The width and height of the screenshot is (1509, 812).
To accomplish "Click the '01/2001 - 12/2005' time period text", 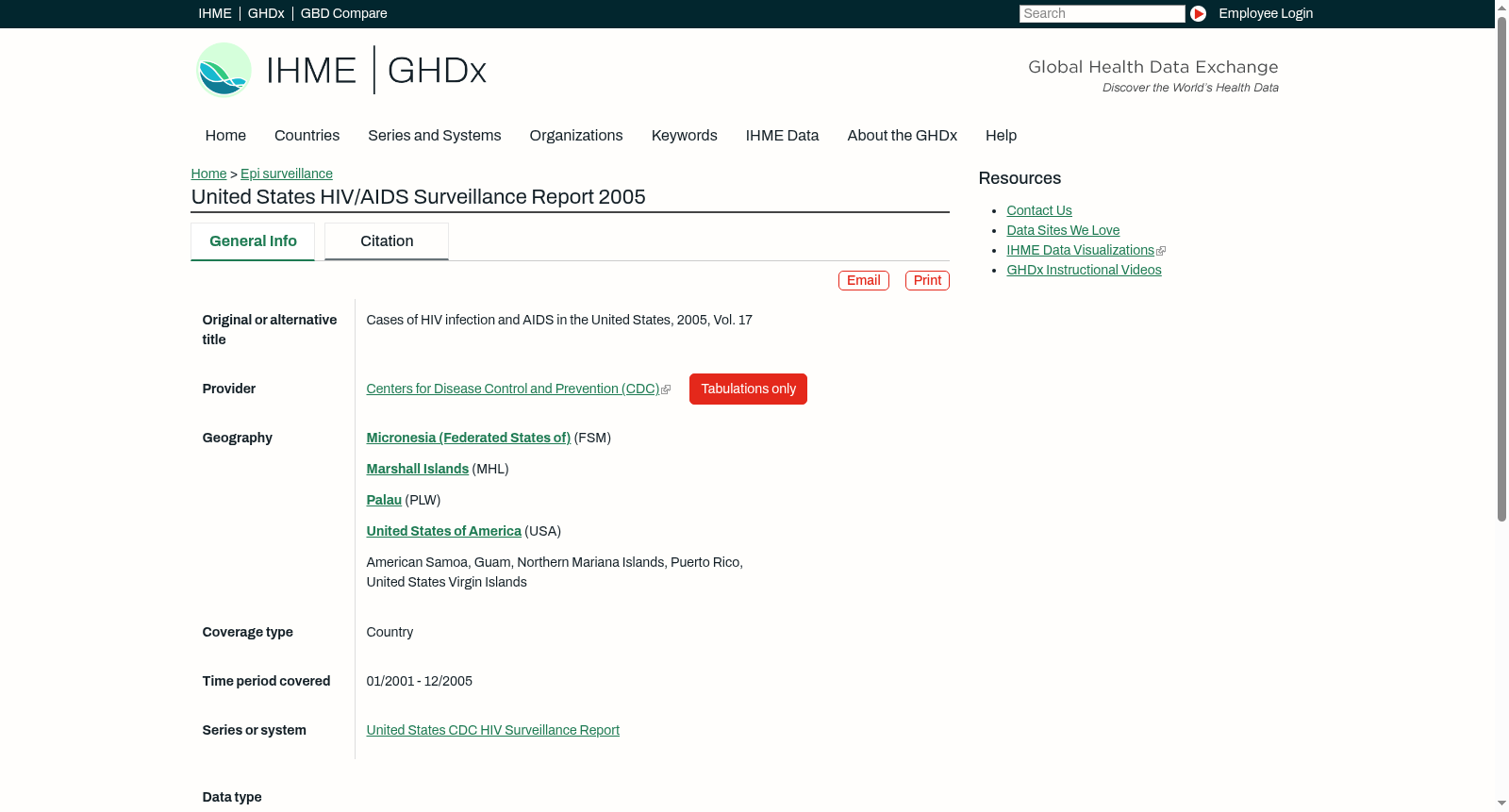I will (419, 681).
